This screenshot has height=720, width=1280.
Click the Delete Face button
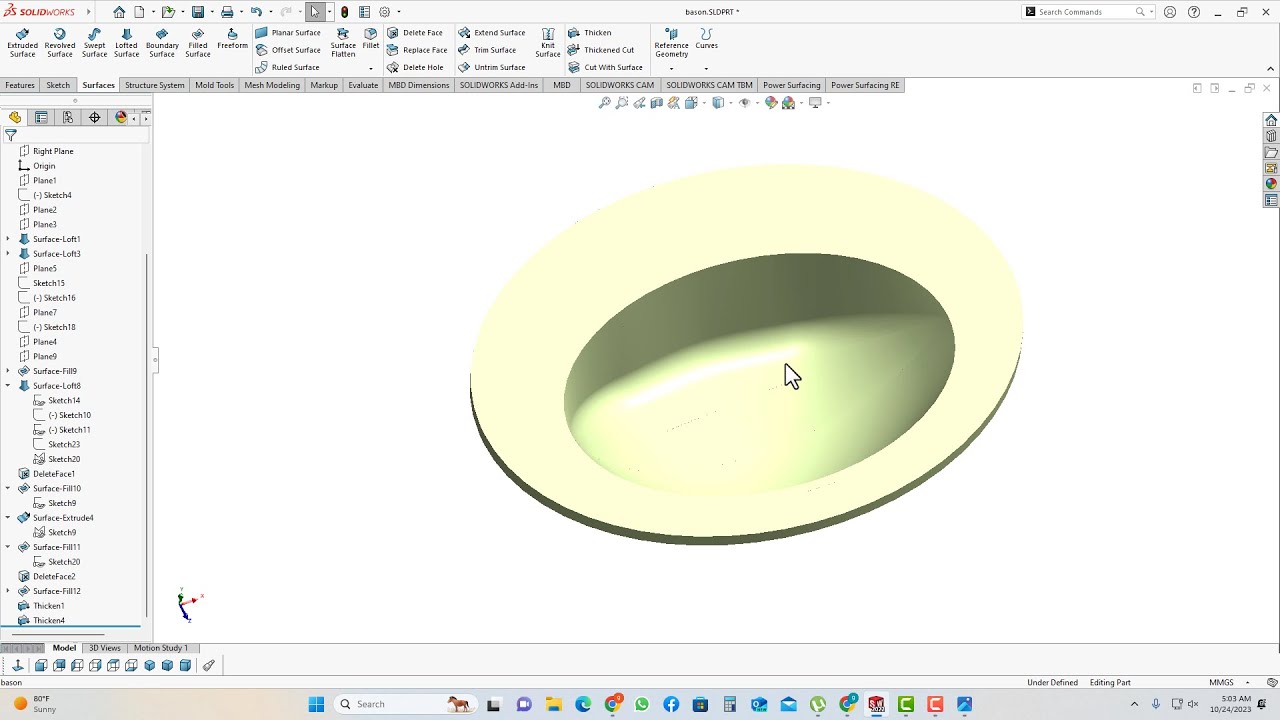[x=415, y=33]
